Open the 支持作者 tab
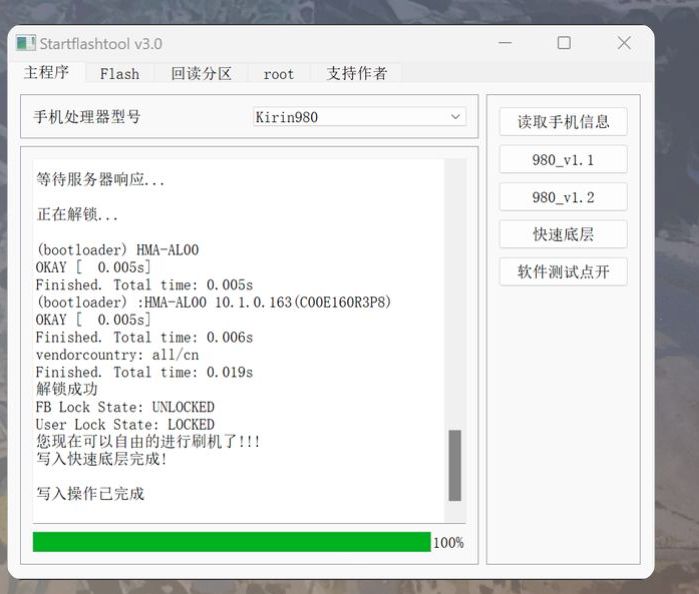This screenshot has height=594, width=699. tap(356, 73)
